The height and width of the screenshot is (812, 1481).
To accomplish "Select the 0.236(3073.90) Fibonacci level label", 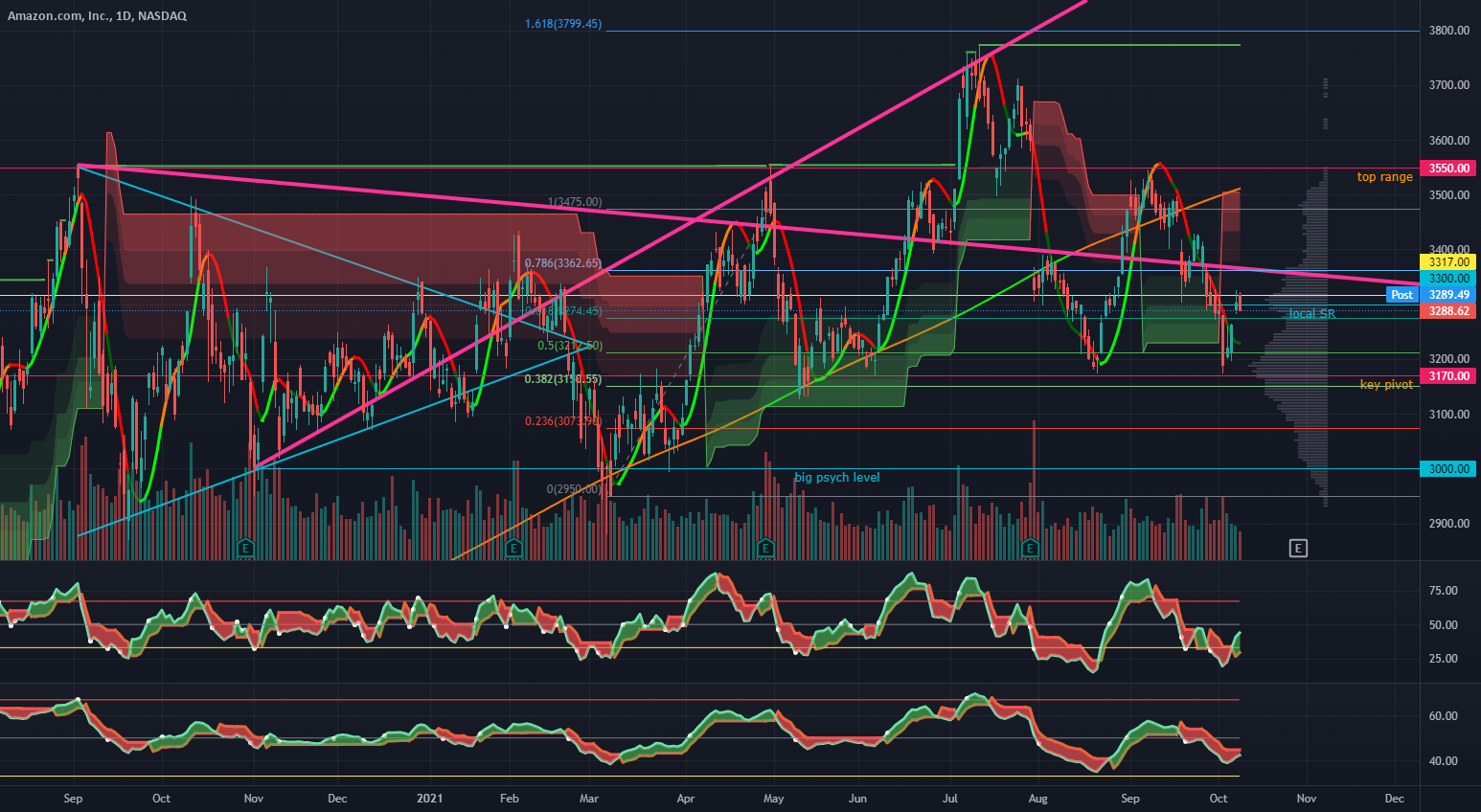I will (563, 421).
